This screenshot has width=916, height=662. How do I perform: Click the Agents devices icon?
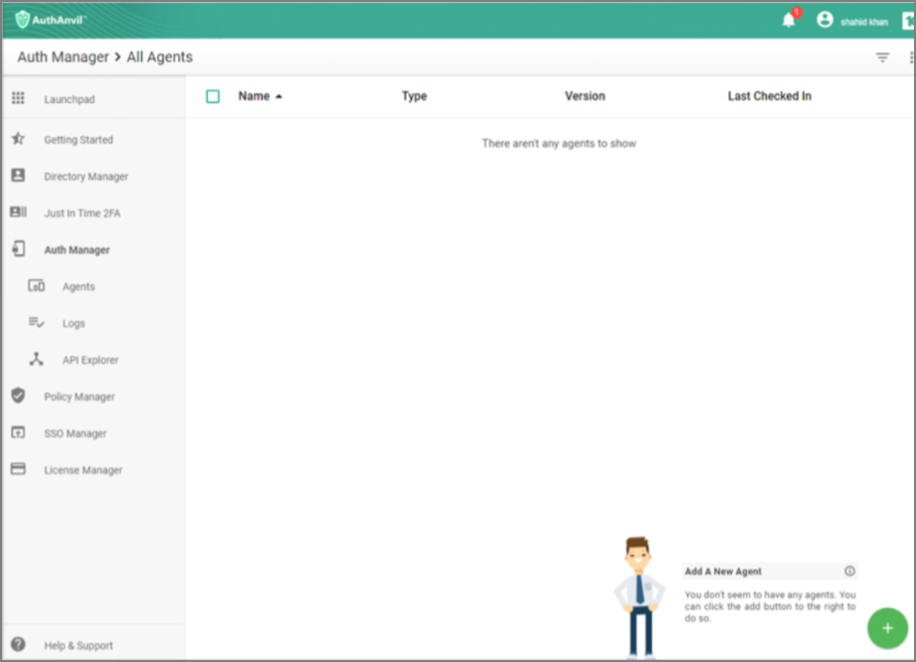(36, 286)
